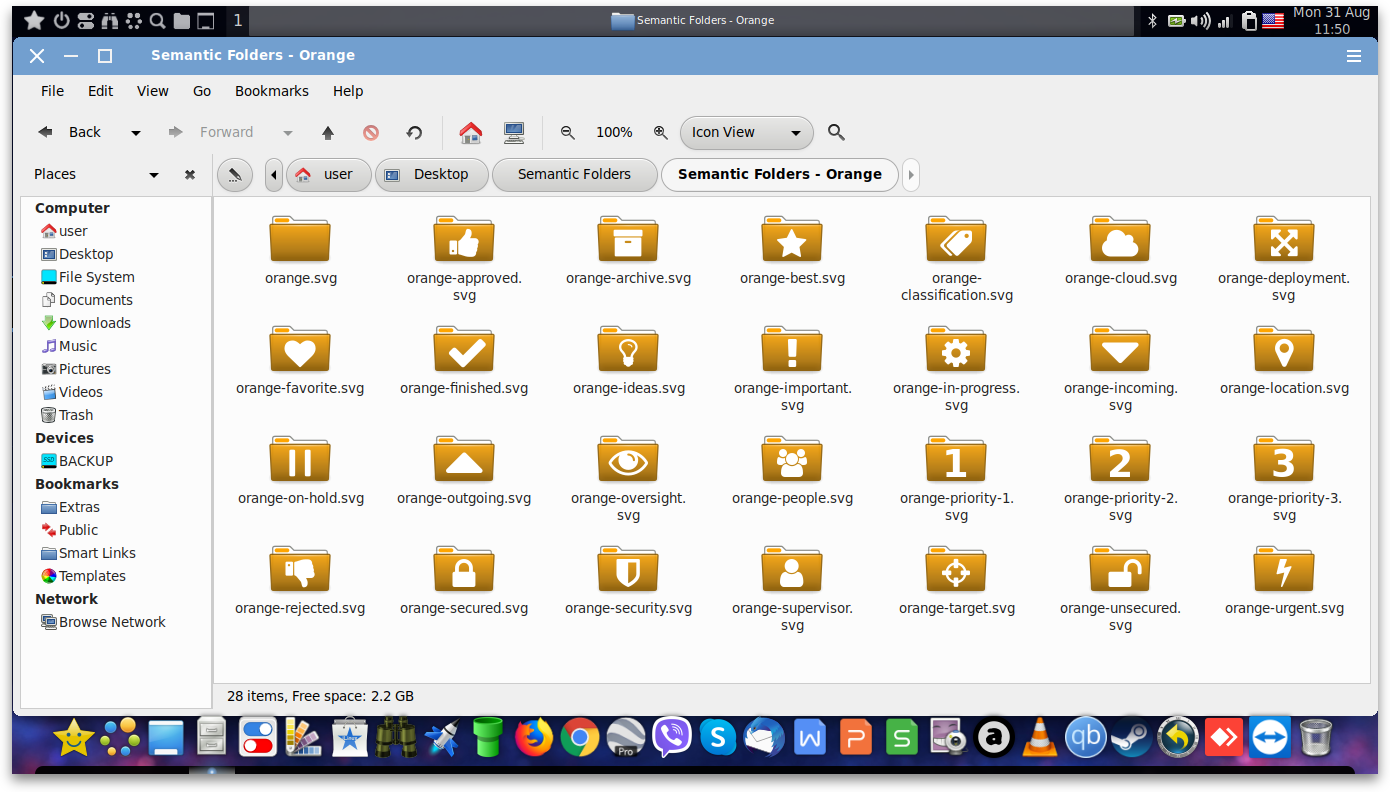
Task: Open File System in the sidebar
Action: click(96, 277)
